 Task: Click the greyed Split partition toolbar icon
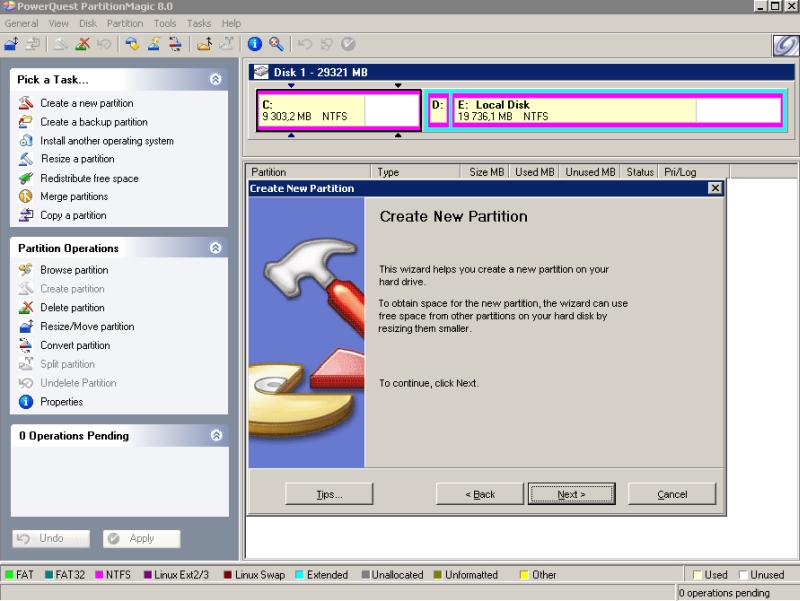(226, 44)
